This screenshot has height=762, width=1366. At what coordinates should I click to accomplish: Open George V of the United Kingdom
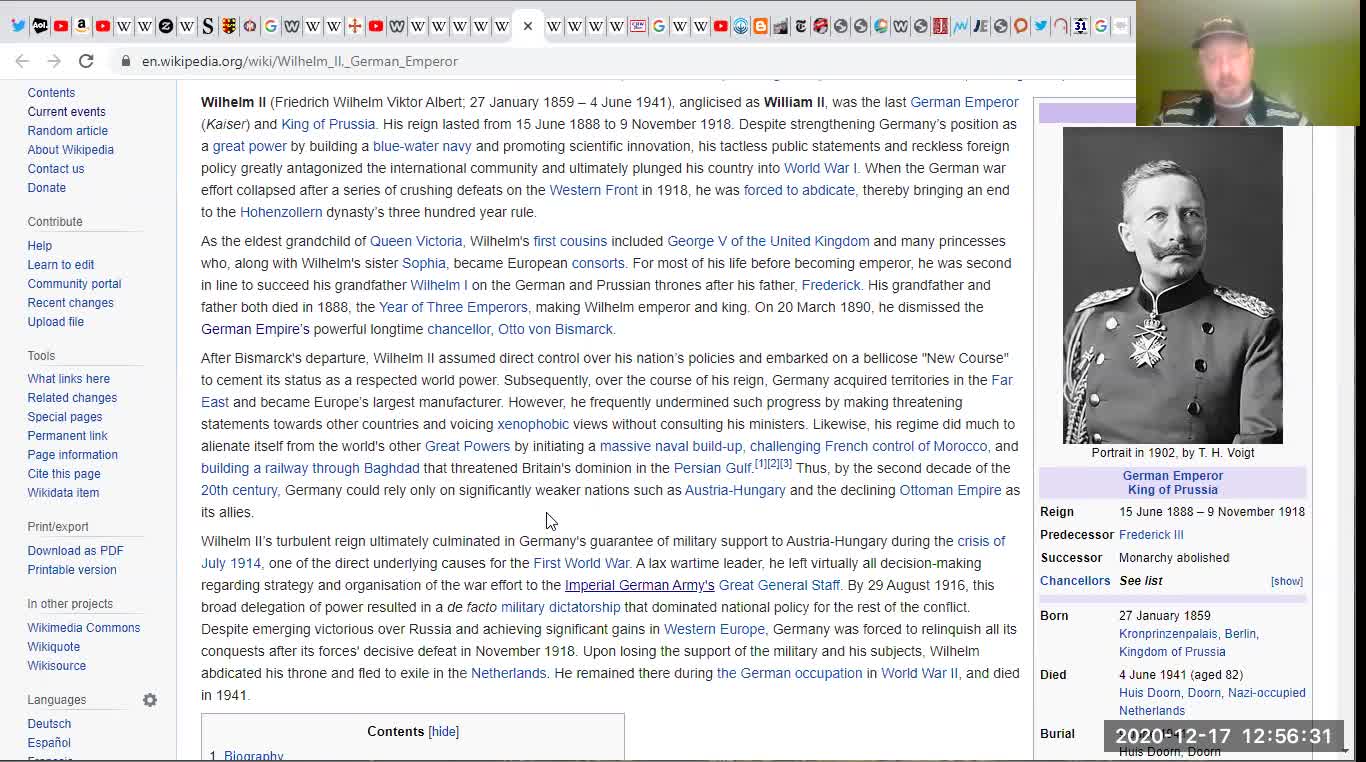click(768, 241)
